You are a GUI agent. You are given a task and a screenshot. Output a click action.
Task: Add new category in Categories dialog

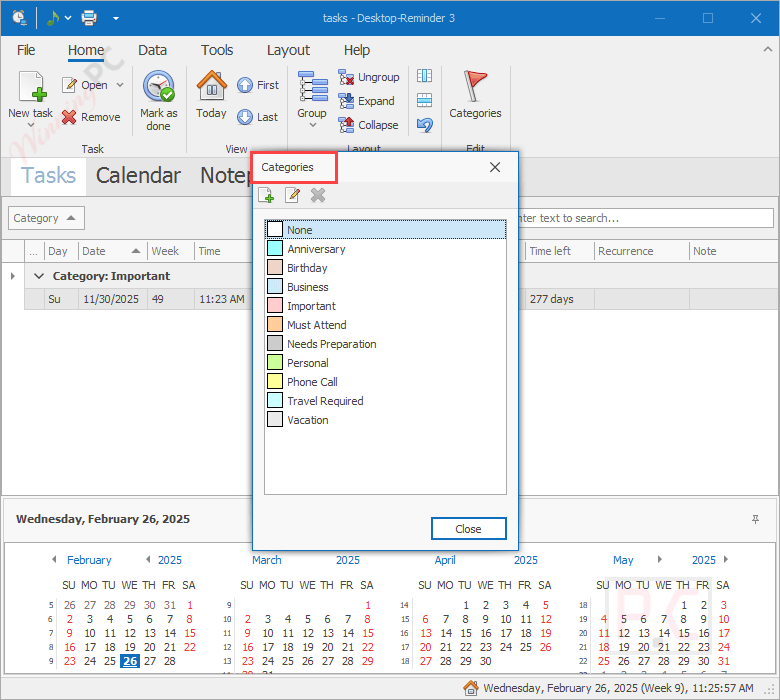(267, 195)
